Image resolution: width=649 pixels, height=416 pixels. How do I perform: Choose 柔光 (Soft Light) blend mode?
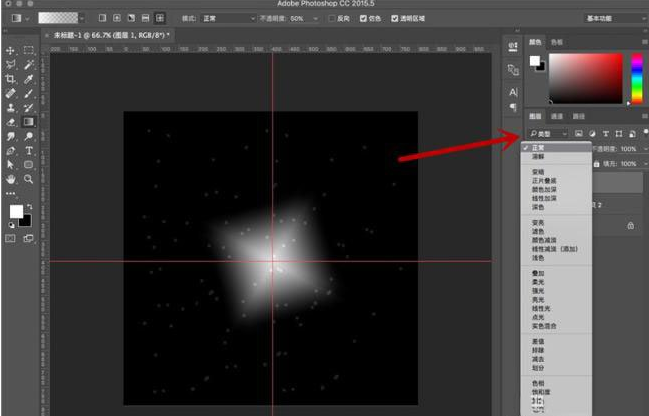[x=556, y=282]
